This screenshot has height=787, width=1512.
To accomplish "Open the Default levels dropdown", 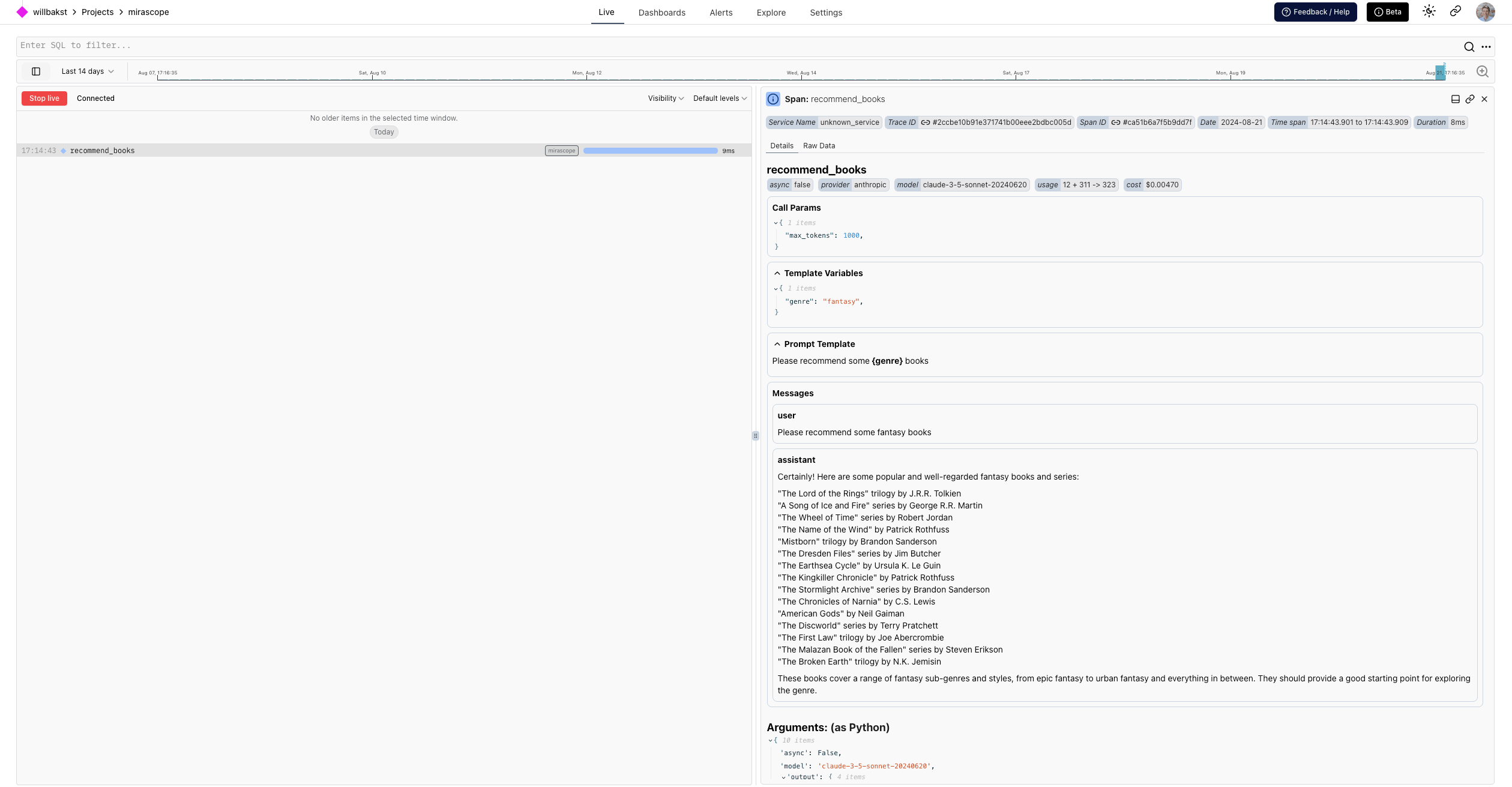I will tap(720, 98).
